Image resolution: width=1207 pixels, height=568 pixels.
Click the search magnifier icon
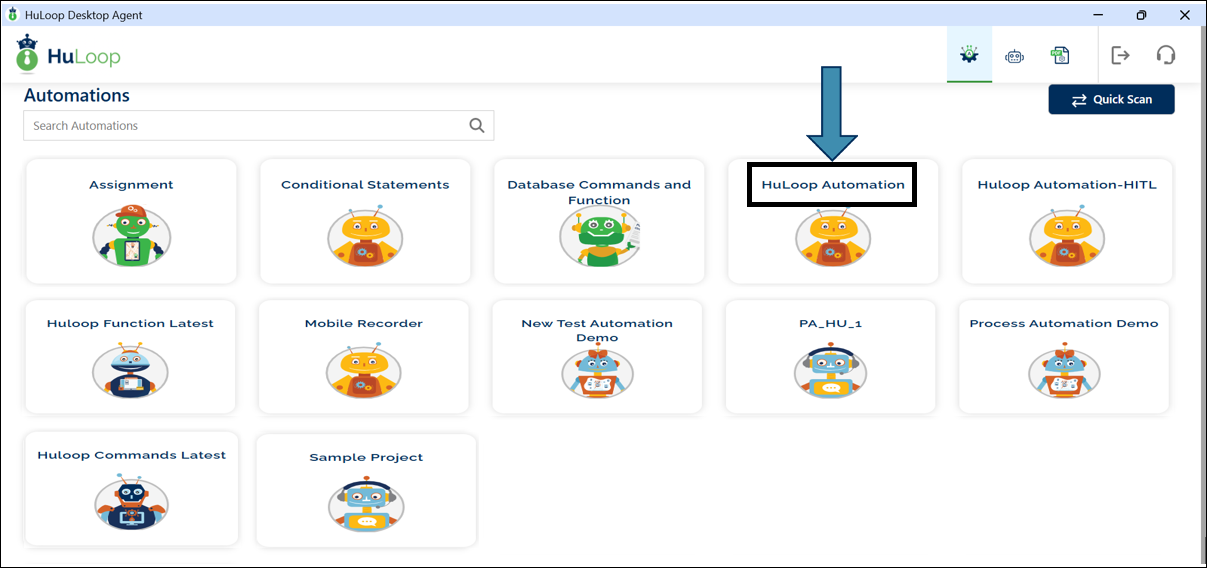coord(476,126)
